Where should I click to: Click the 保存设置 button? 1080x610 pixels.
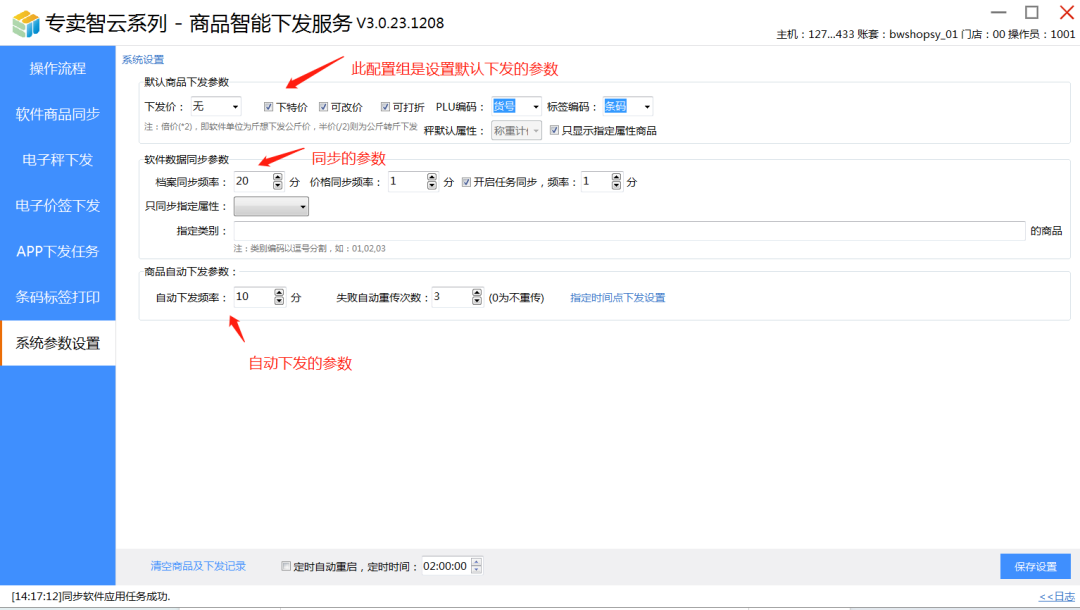click(x=1035, y=566)
